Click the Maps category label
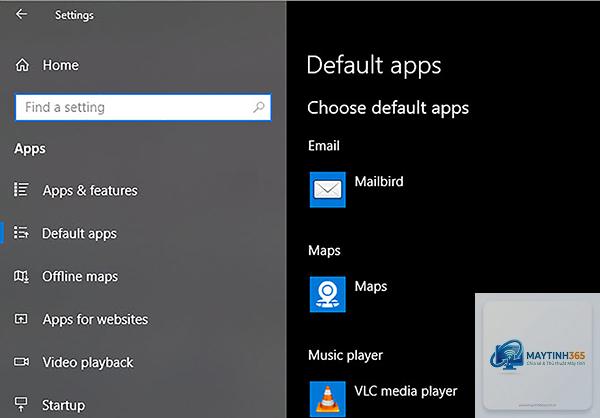The height and width of the screenshot is (418, 600). coord(324,251)
